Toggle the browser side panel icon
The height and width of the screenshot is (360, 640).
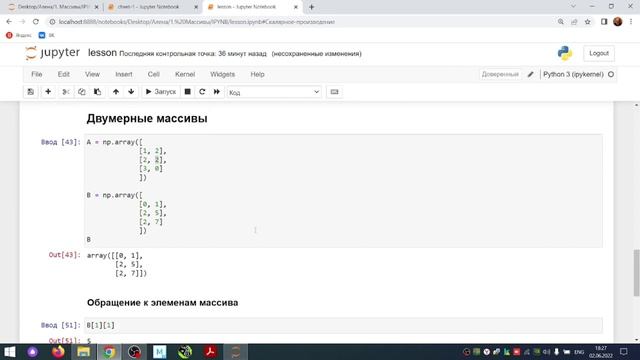604,22
